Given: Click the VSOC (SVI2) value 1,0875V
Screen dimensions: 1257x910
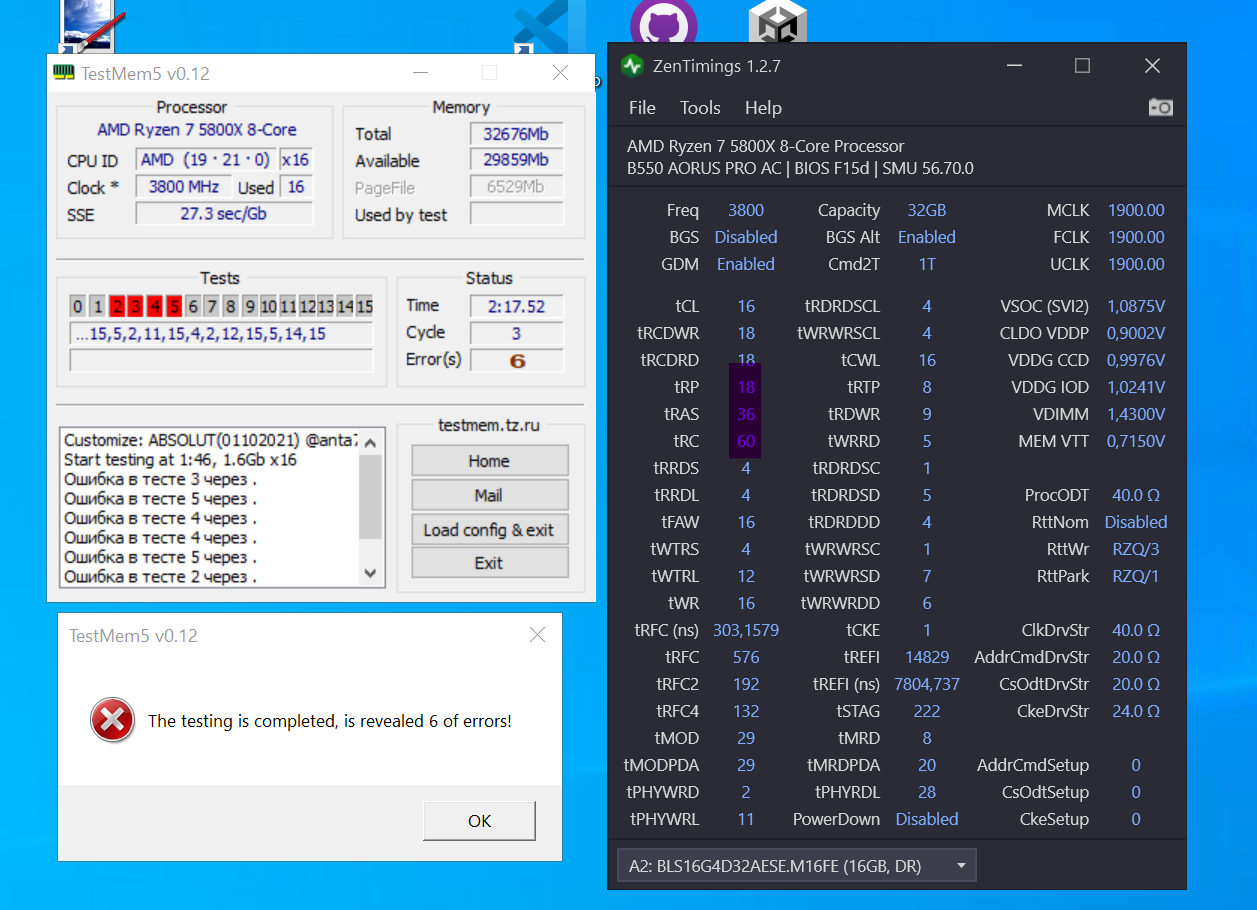Looking at the screenshot, I should click(1136, 306).
